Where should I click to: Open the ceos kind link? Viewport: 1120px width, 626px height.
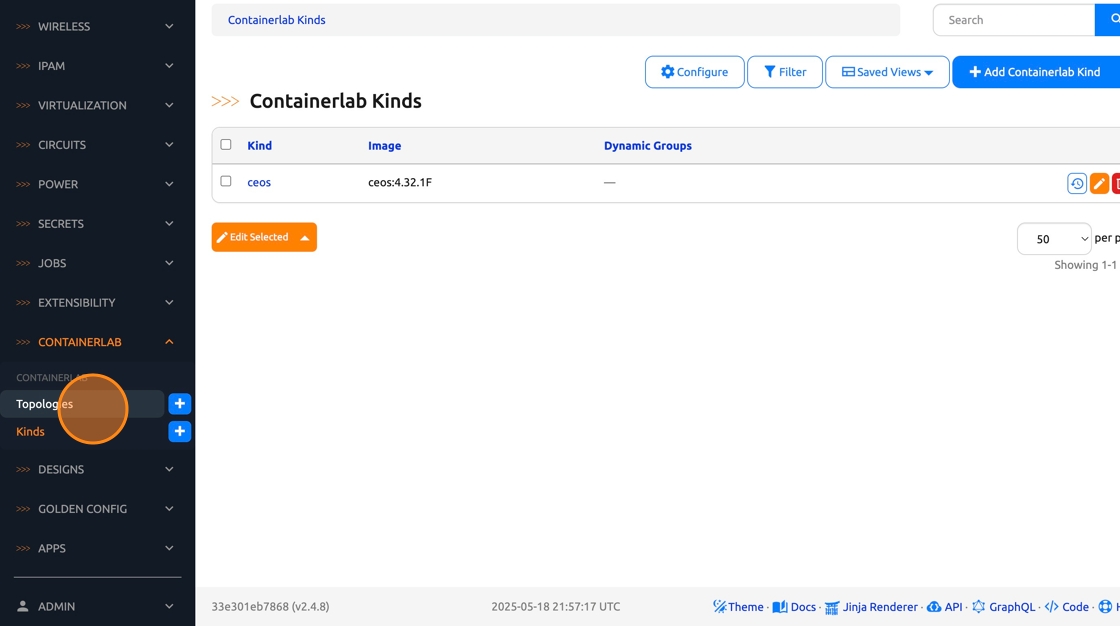click(259, 182)
